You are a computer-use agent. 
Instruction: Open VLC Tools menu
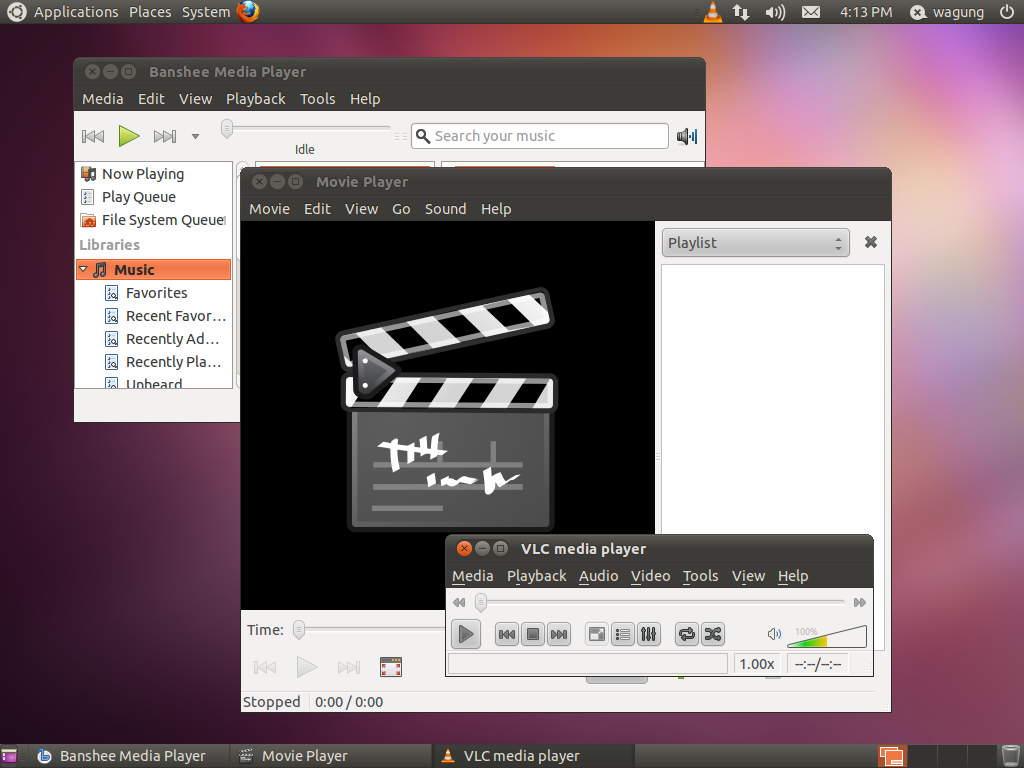(701, 576)
